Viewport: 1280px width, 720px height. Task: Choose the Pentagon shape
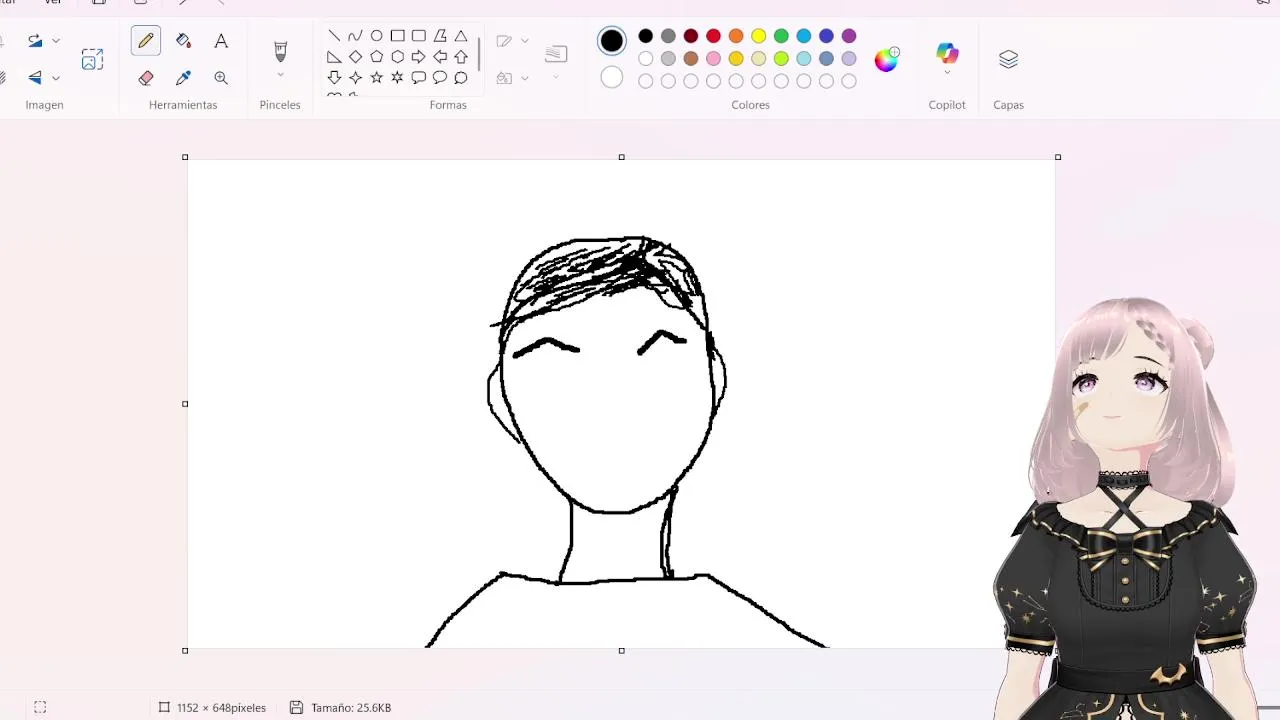tap(376, 57)
